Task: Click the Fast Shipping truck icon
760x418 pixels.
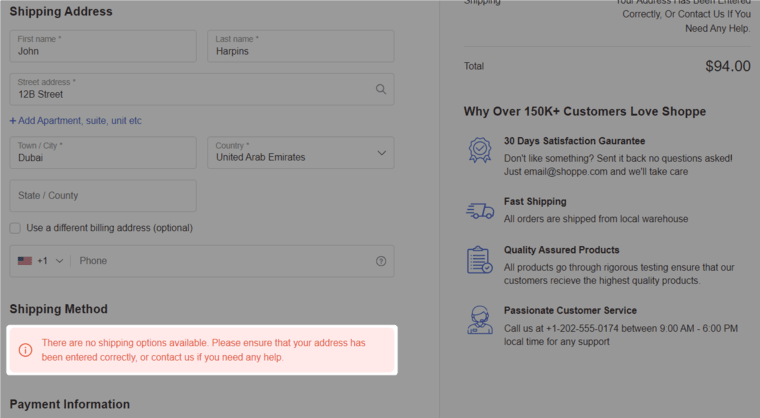Action: (x=480, y=210)
